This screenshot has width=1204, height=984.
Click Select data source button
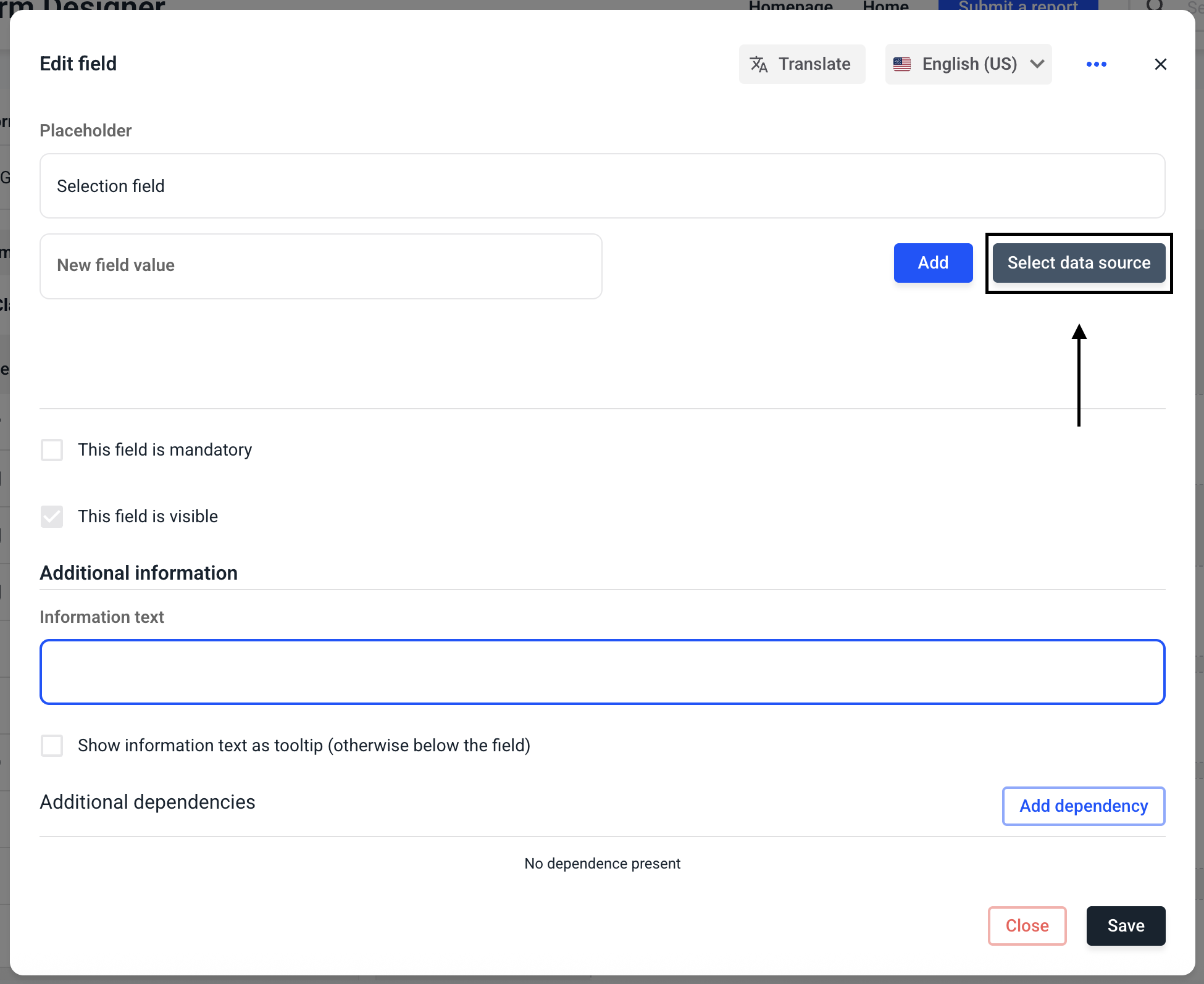pyautogui.click(x=1079, y=263)
